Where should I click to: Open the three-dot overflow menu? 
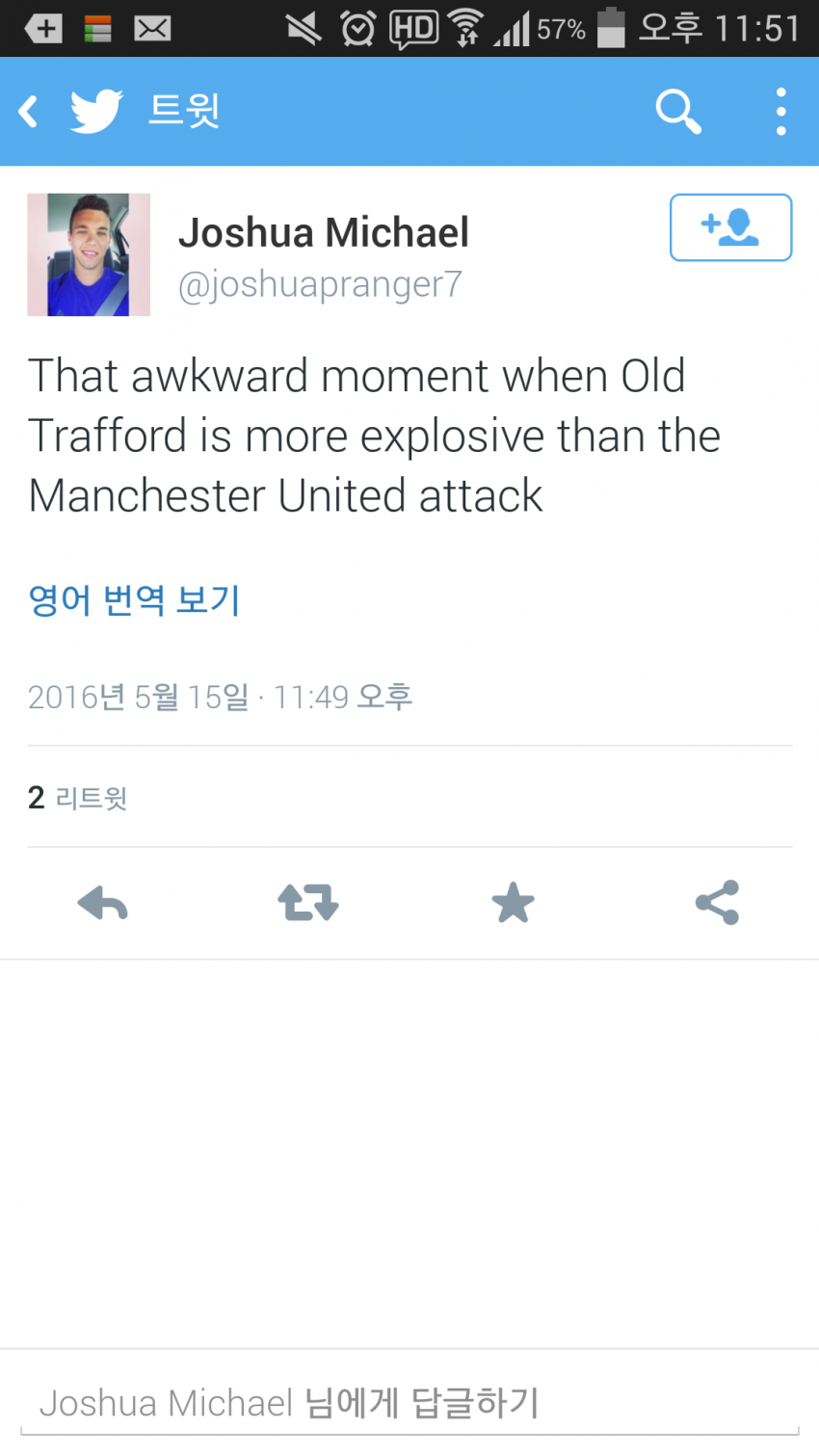pyautogui.click(x=780, y=112)
